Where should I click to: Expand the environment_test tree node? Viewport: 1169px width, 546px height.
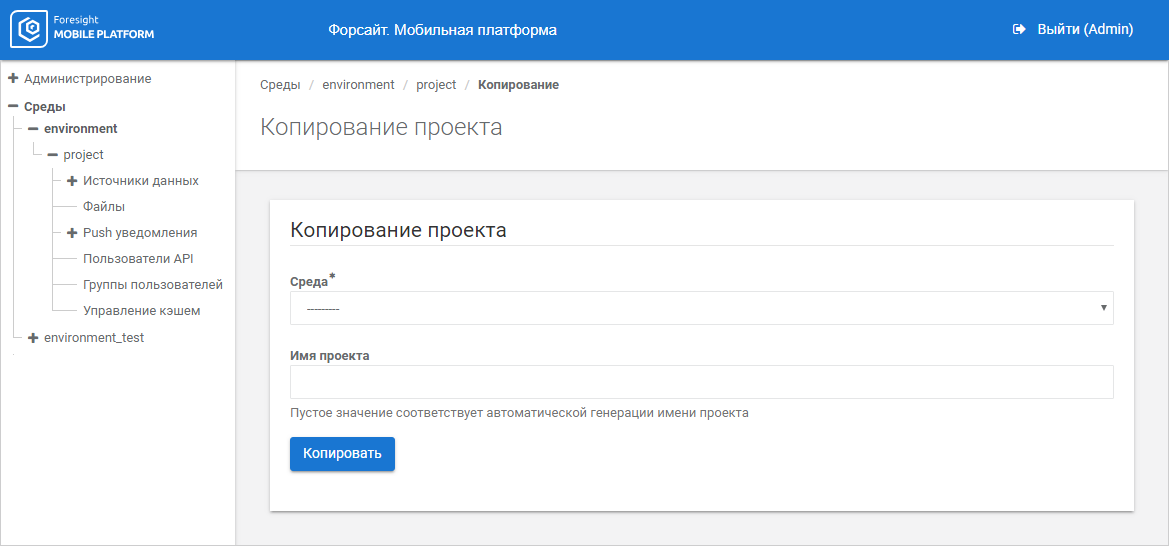pos(33,338)
